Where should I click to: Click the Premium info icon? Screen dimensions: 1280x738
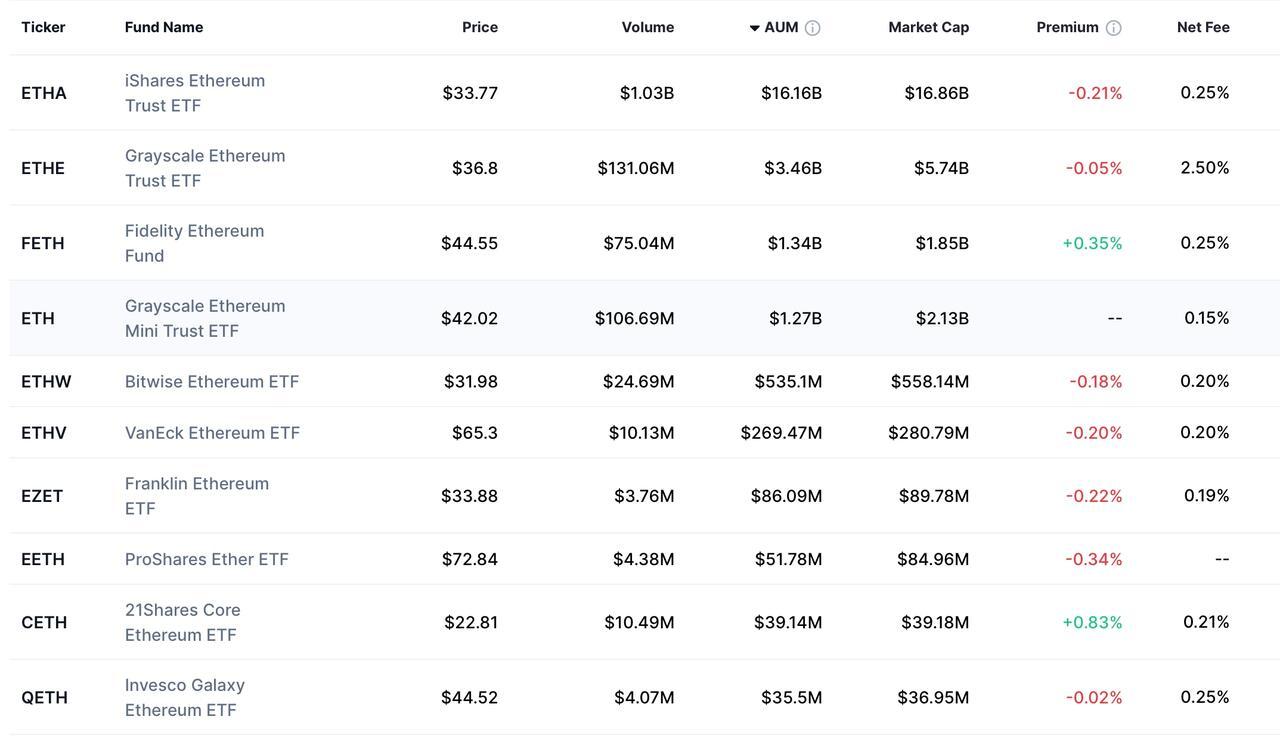(x=1113, y=28)
